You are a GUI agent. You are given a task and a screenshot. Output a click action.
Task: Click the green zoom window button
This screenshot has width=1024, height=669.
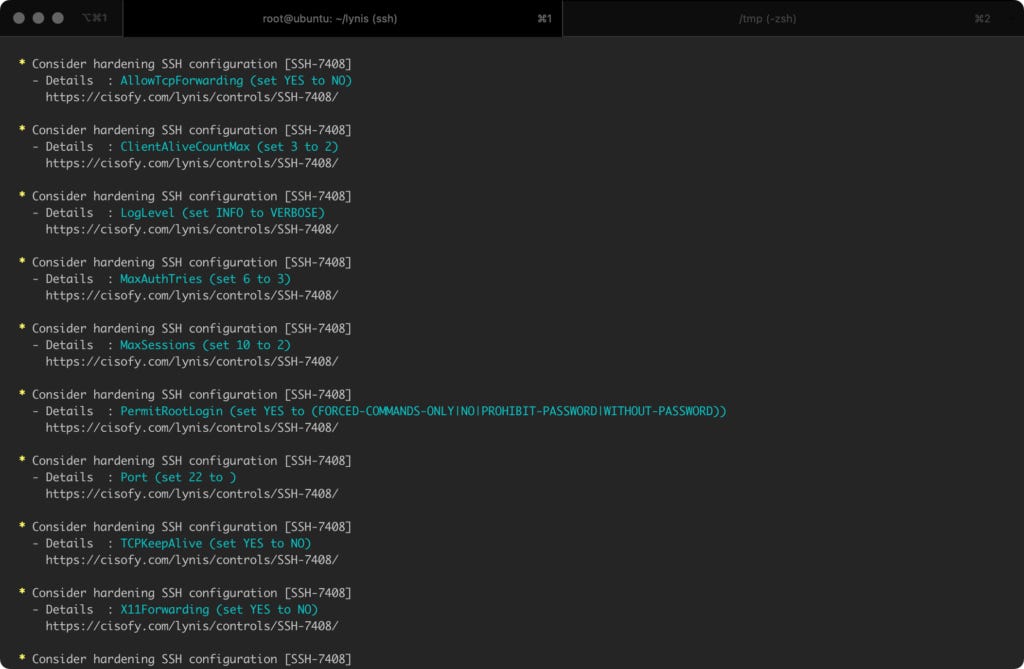point(58,18)
